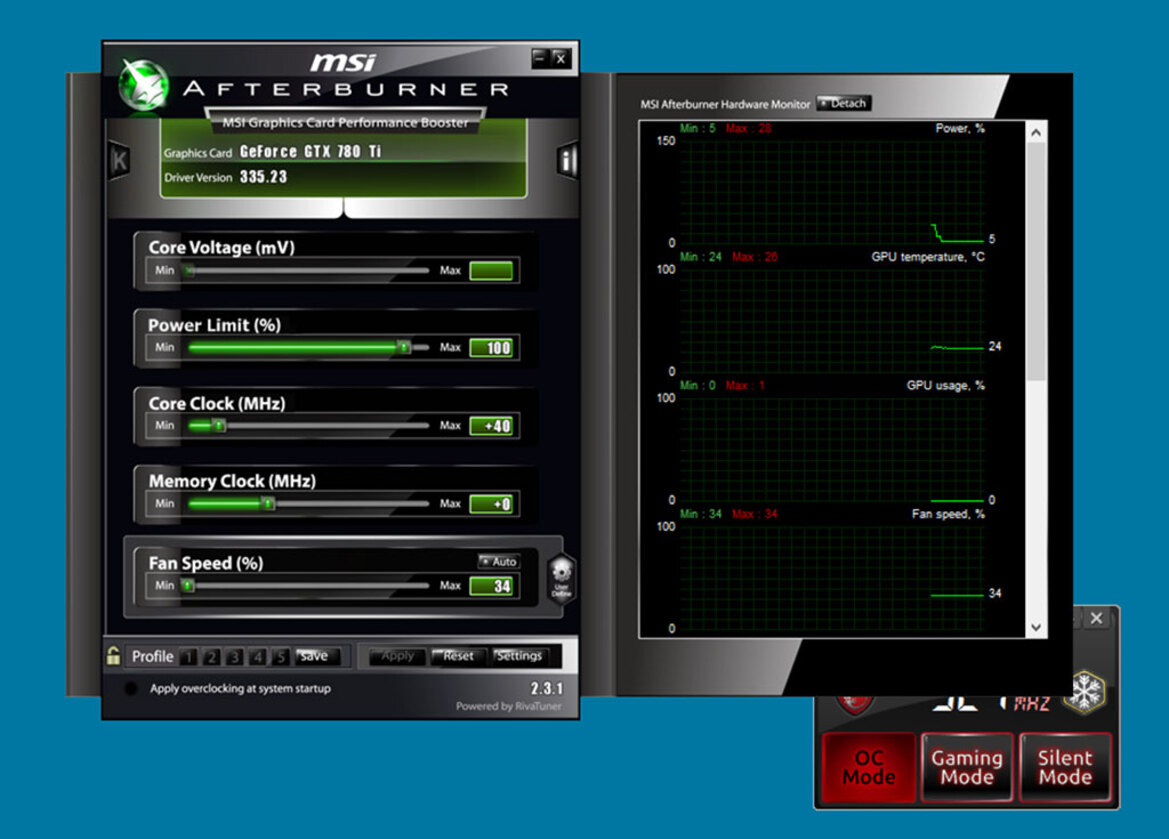Save the current profile
This screenshot has height=839, width=1169.
click(317, 656)
